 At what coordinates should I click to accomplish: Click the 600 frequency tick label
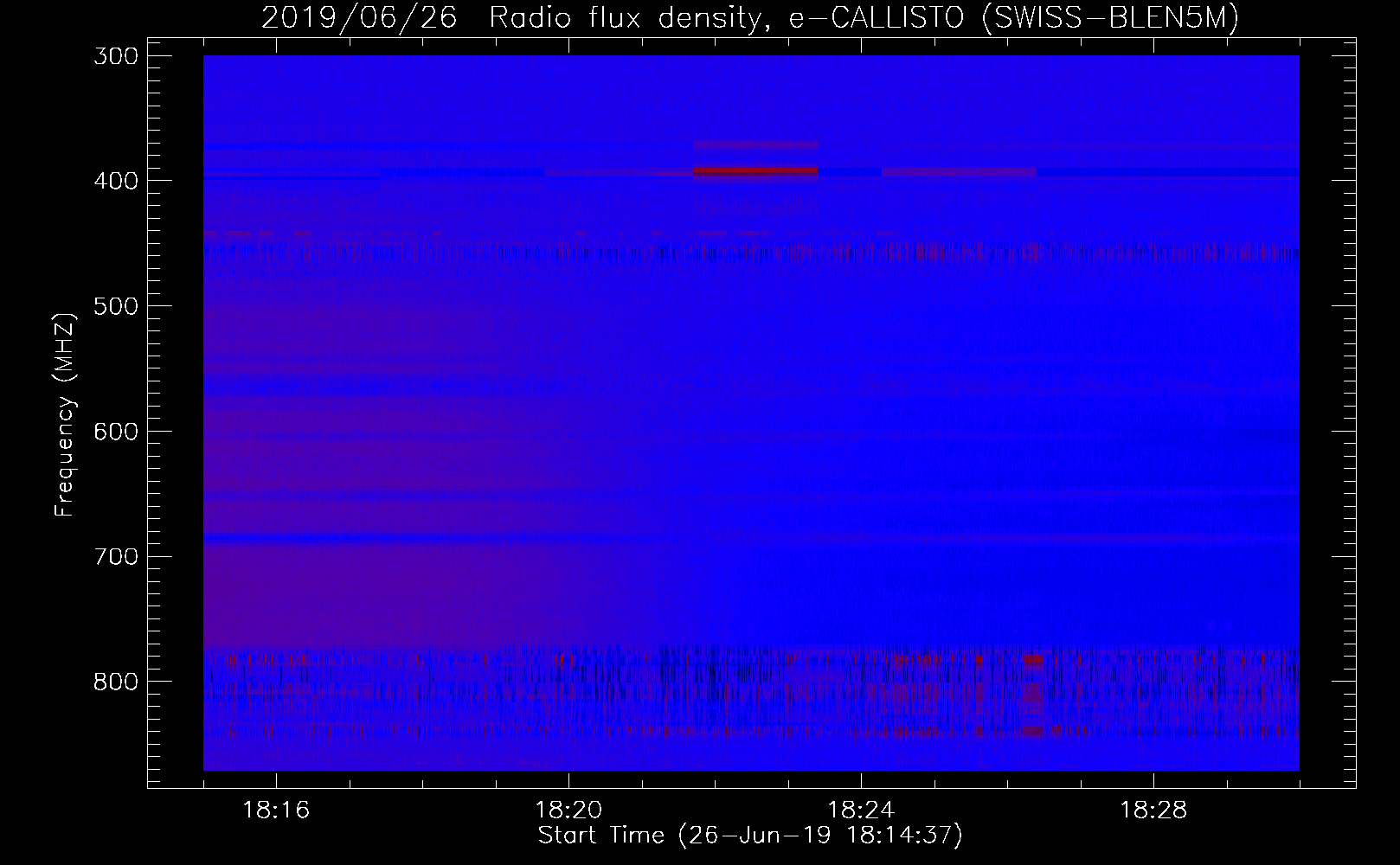[x=115, y=432]
